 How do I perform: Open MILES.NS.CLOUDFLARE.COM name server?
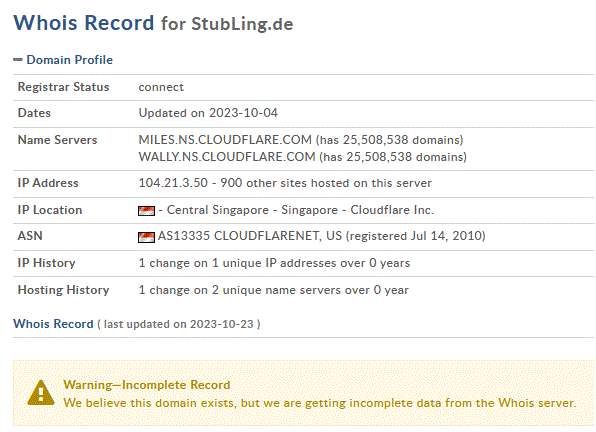225,140
